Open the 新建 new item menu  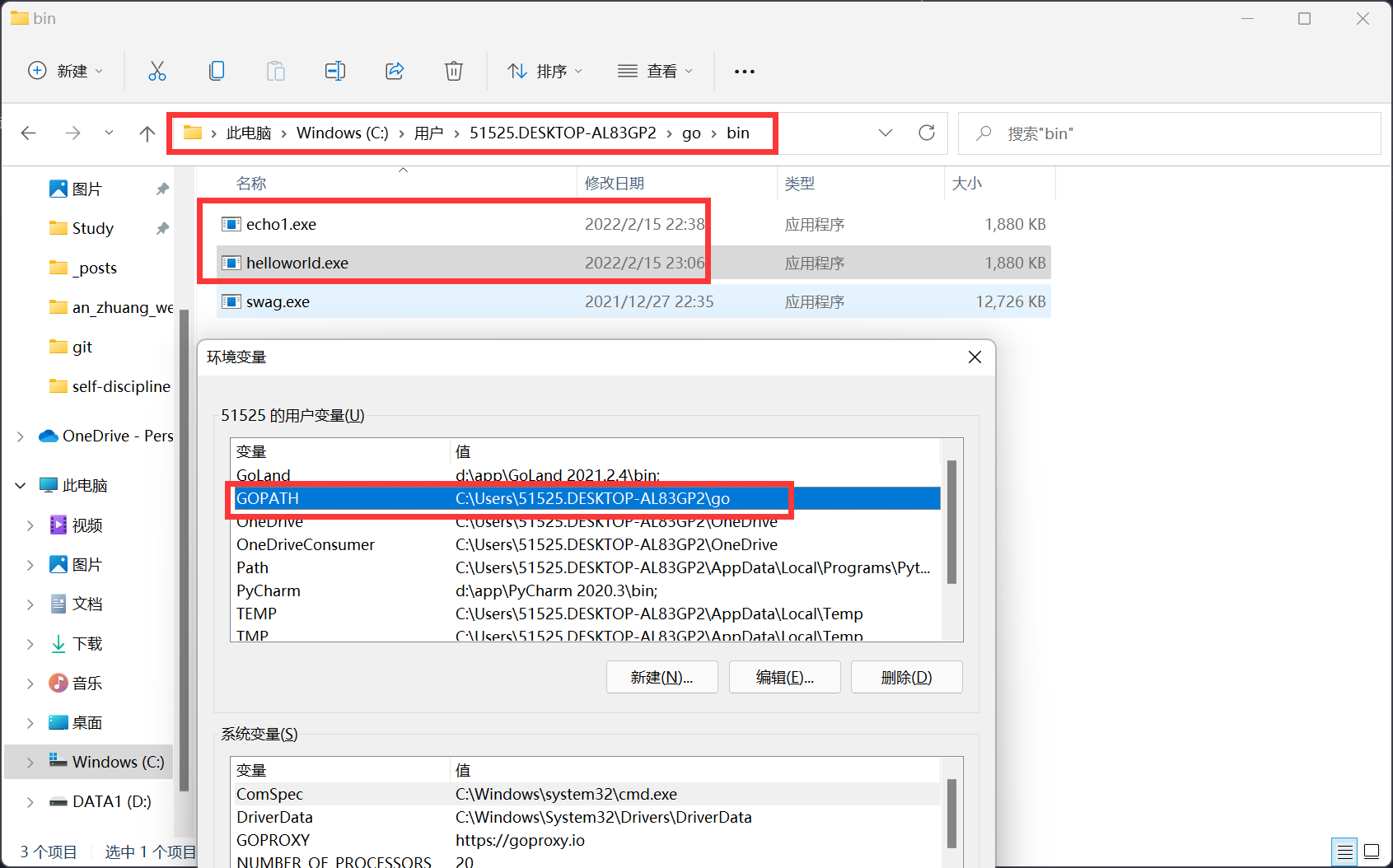click(66, 72)
